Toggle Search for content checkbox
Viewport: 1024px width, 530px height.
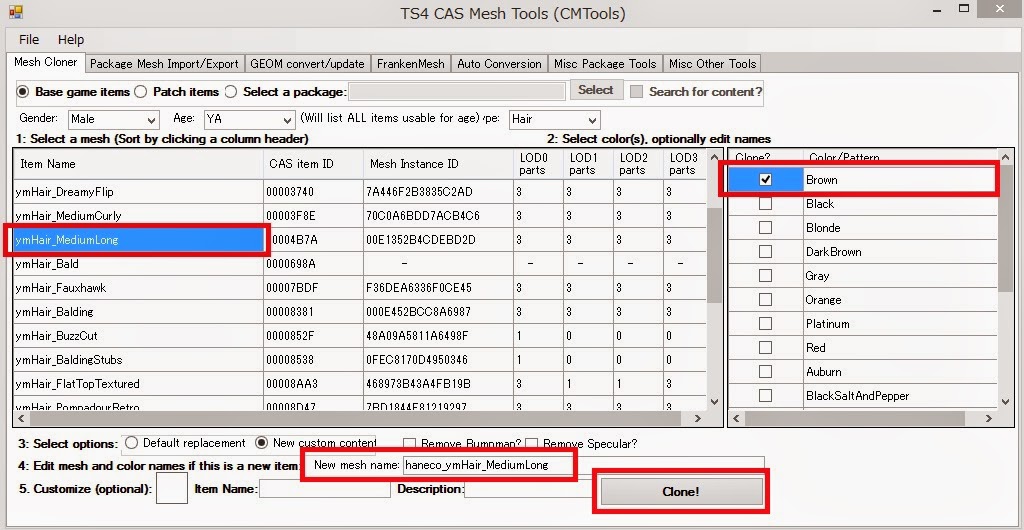(636, 92)
